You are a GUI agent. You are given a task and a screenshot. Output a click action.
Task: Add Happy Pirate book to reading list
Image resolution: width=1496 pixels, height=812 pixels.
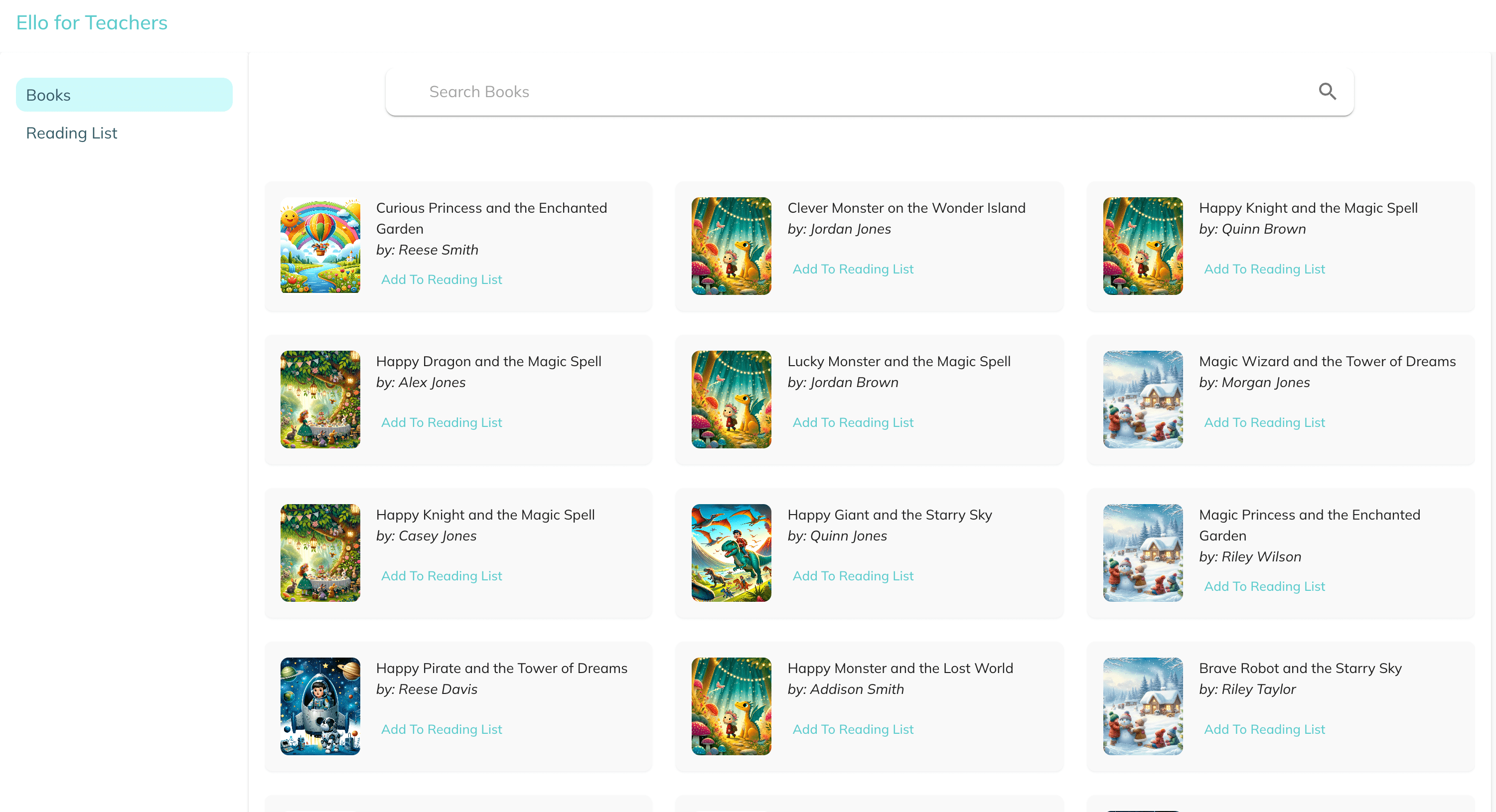point(441,728)
